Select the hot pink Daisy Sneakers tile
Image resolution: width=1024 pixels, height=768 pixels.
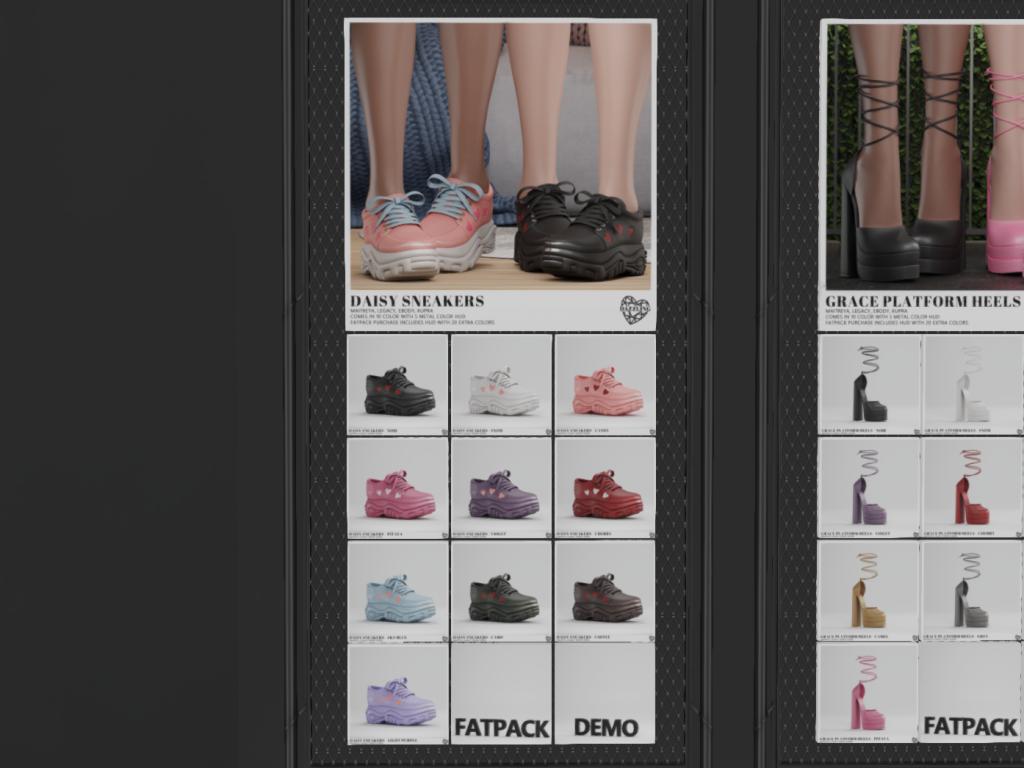click(x=397, y=489)
